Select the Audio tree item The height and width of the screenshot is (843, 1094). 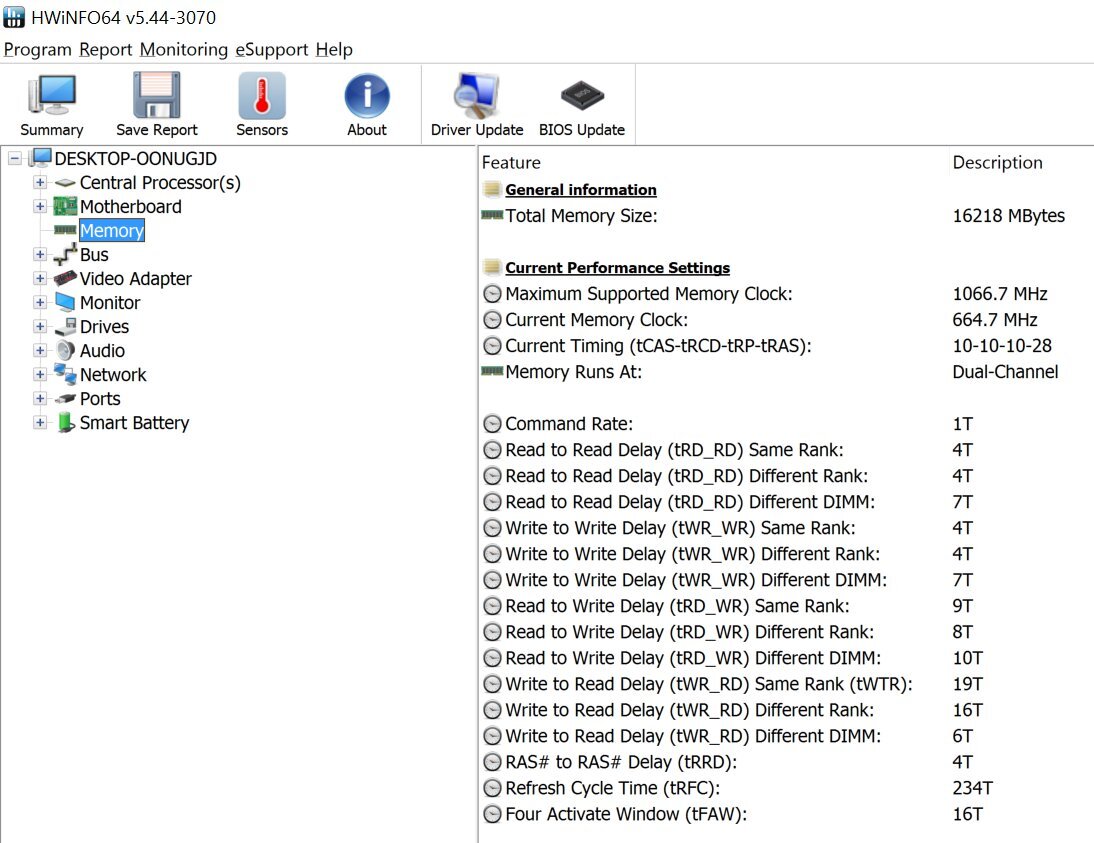coord(102,351)
